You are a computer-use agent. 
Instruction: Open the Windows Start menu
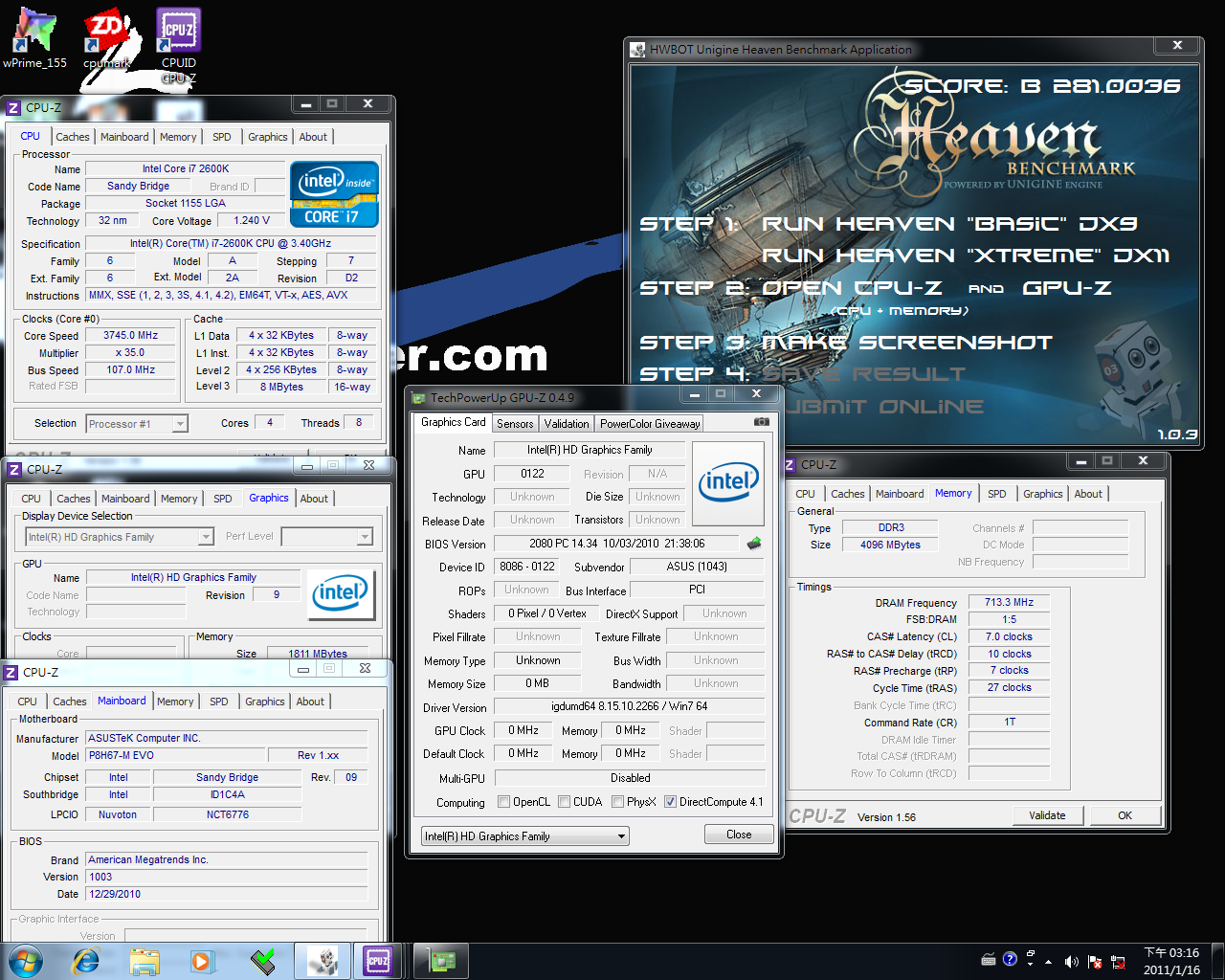[x=24, y=961]
